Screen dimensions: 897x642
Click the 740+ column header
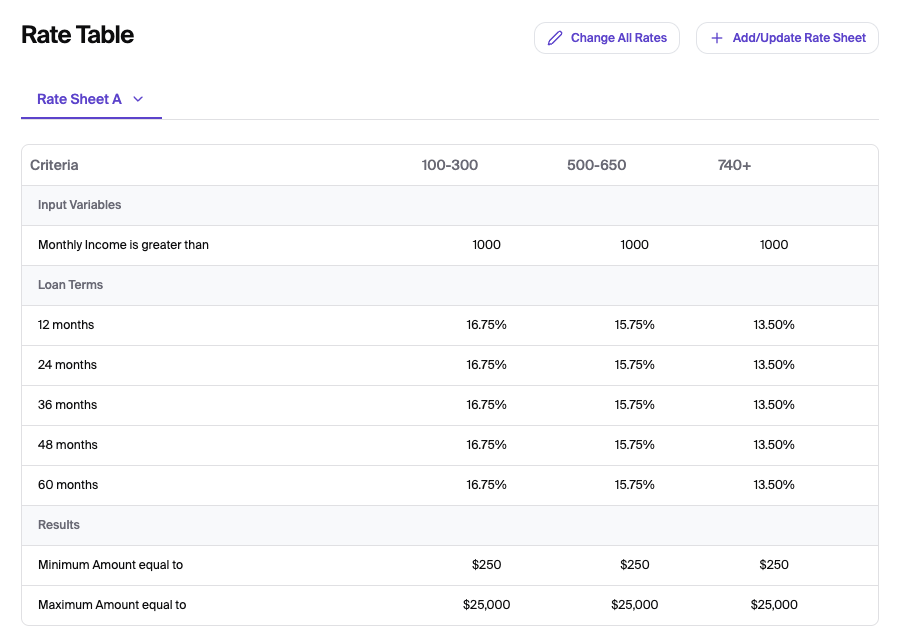pyautogui.click(x=734, y=165)
